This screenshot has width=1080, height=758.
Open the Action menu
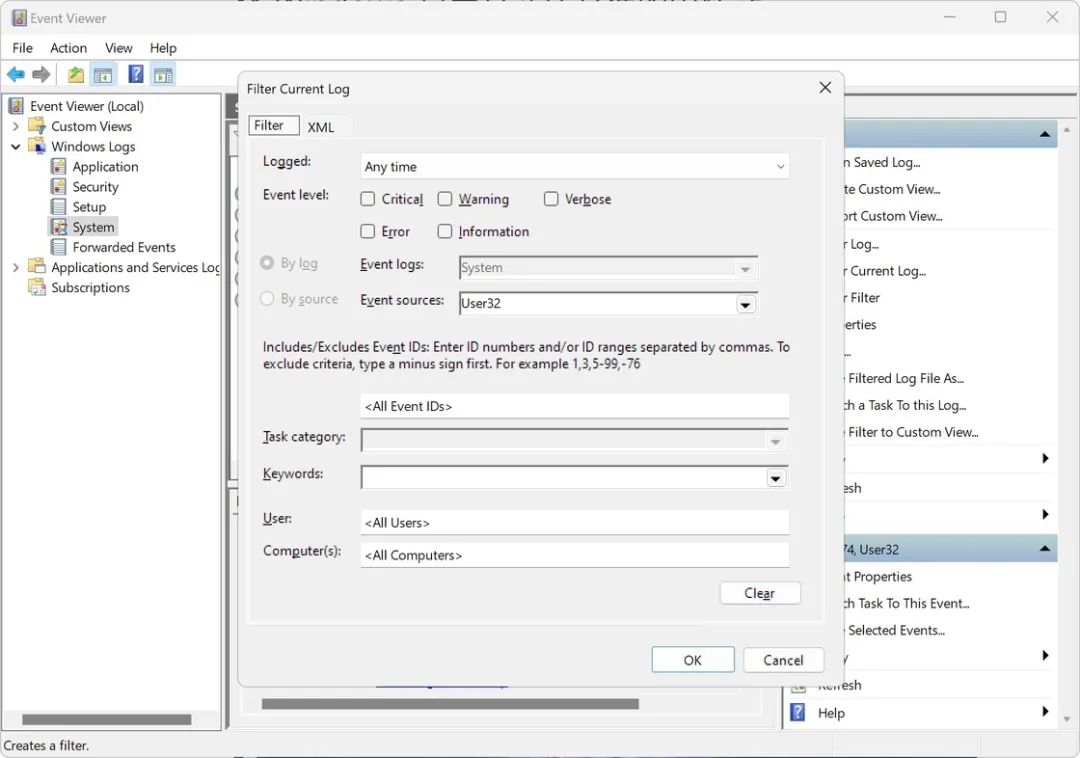pyautogui.click(x=68, y=48)
